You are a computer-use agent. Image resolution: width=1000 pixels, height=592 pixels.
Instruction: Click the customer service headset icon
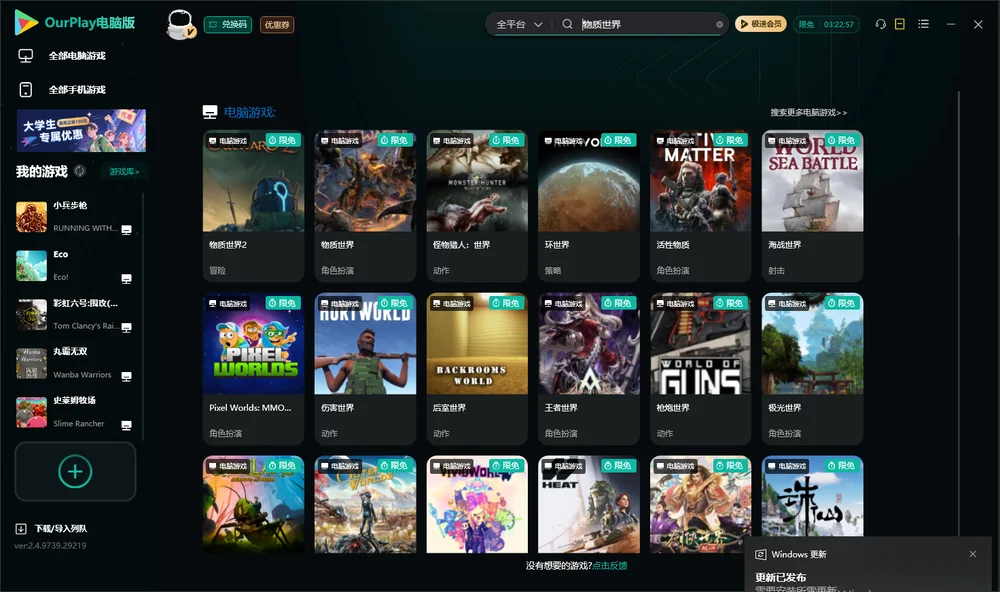(x=881, y=24)
